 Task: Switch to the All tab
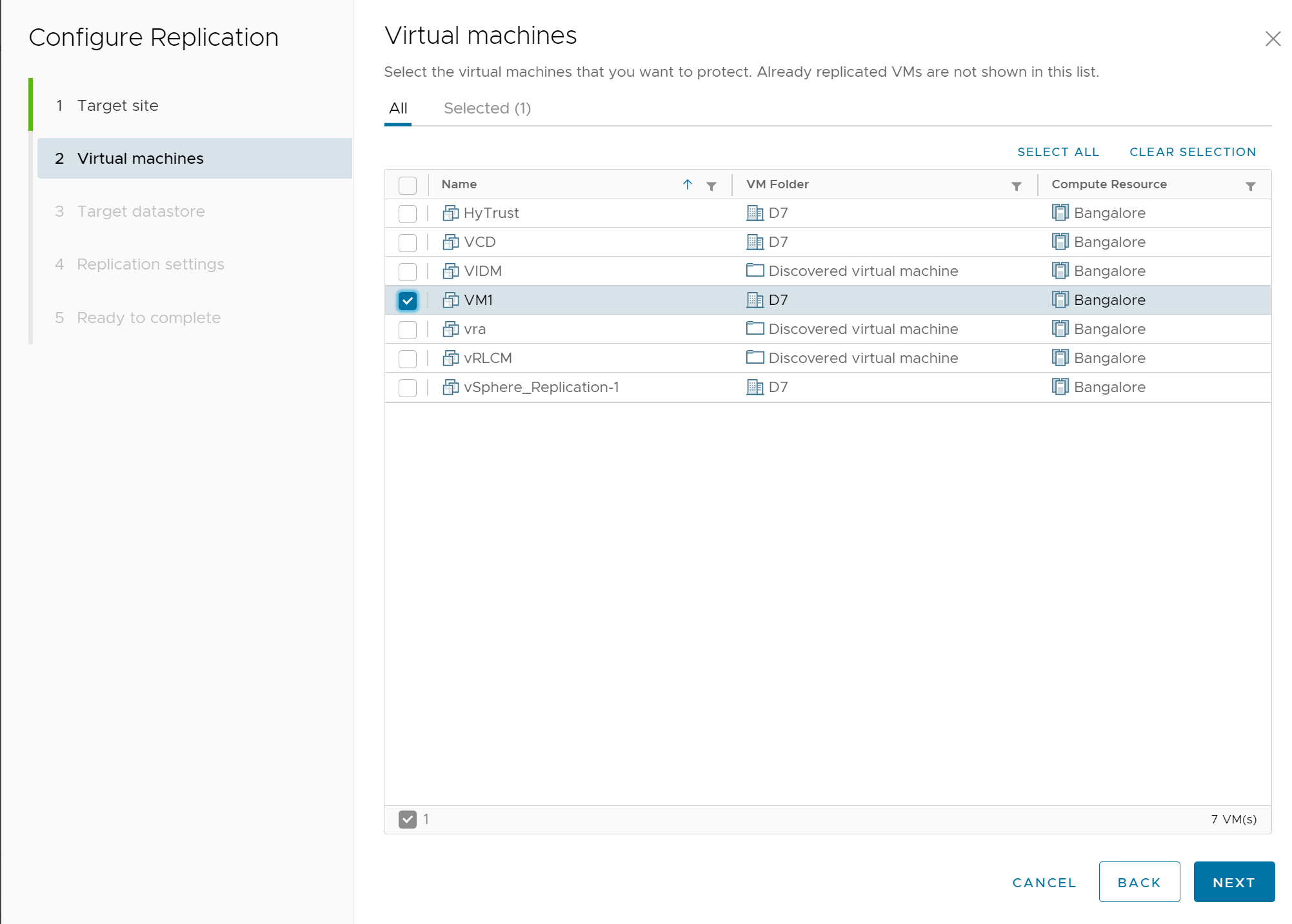point(397,108)
